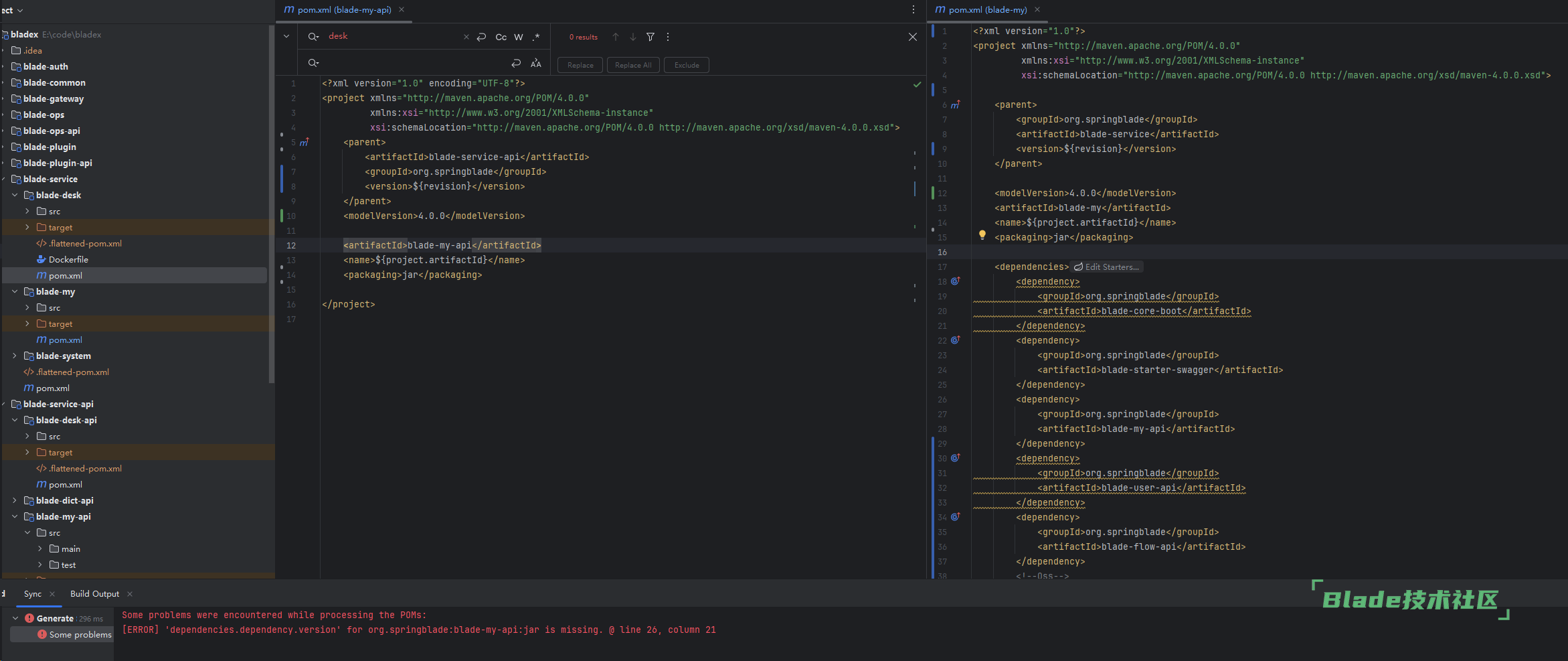Screen dimensions: 1568x661
Task: Click green inspection checkmark in left editor
Action: 917,84
